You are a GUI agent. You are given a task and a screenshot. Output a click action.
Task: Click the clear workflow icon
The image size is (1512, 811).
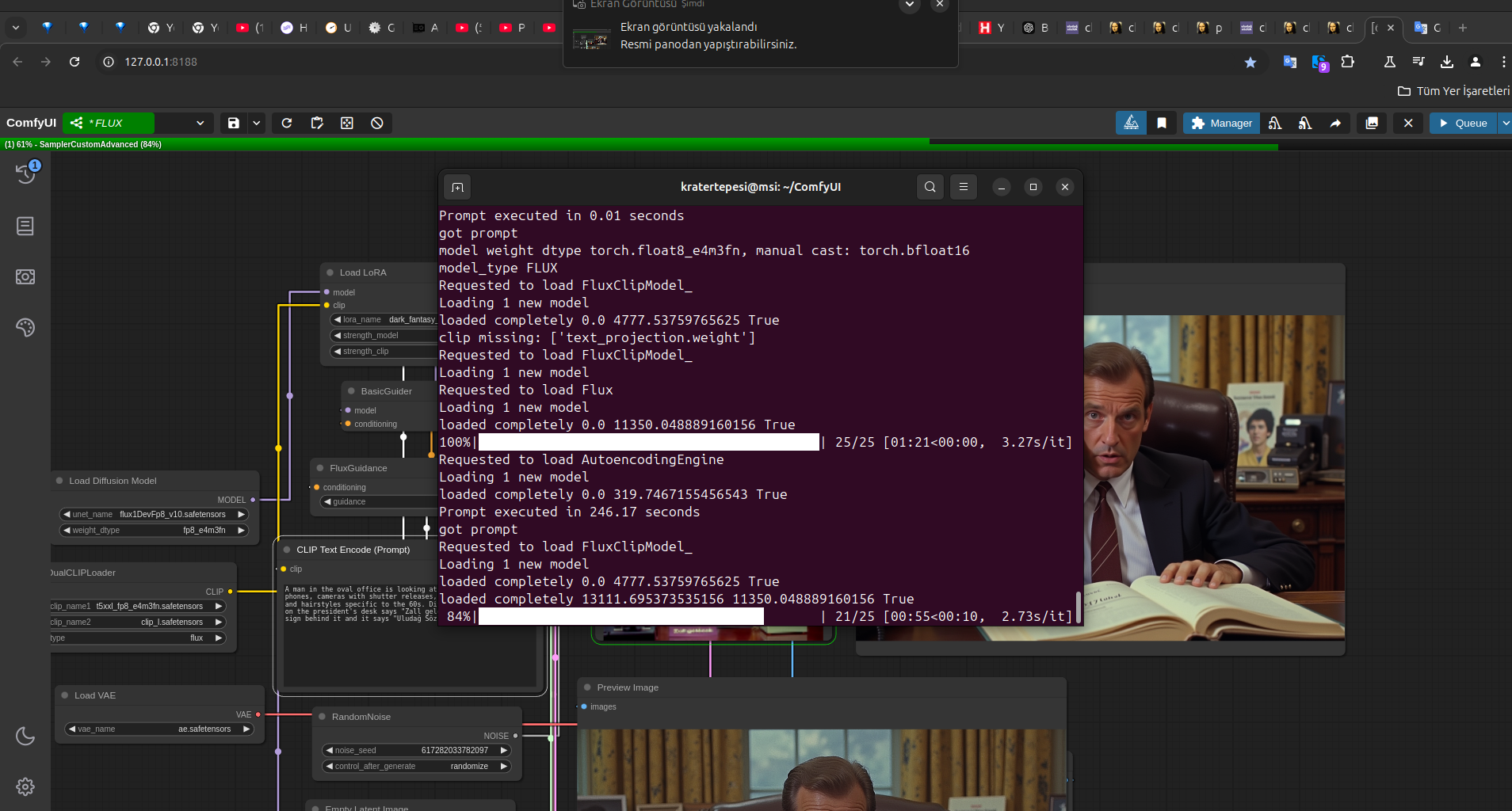pyautogui.click(x=377, y=123)
